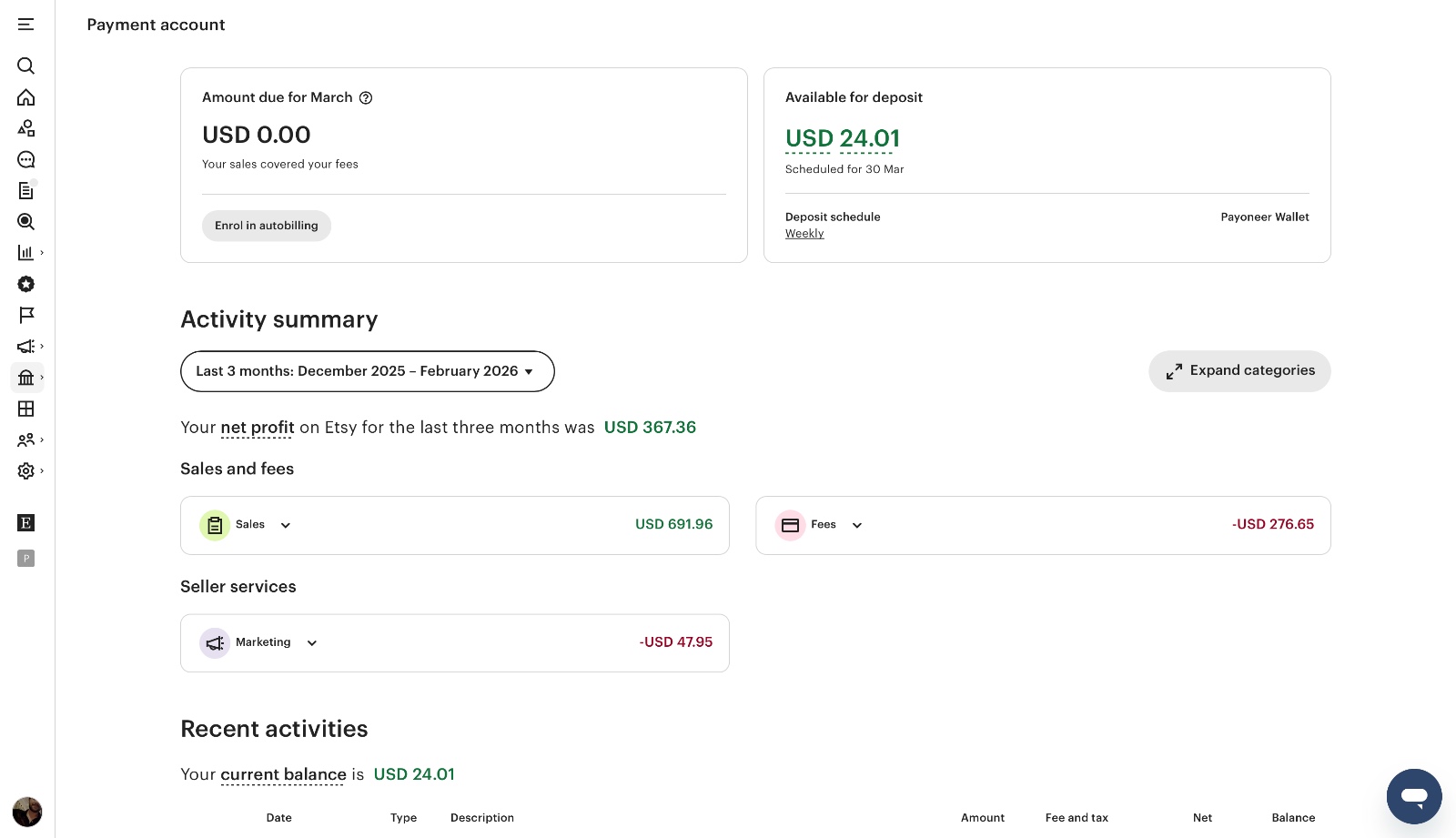The height and width of the screenshot is (838, 1456).
Task: Click the Enrol in autobilling button
Action: click(x=266, y=226)
